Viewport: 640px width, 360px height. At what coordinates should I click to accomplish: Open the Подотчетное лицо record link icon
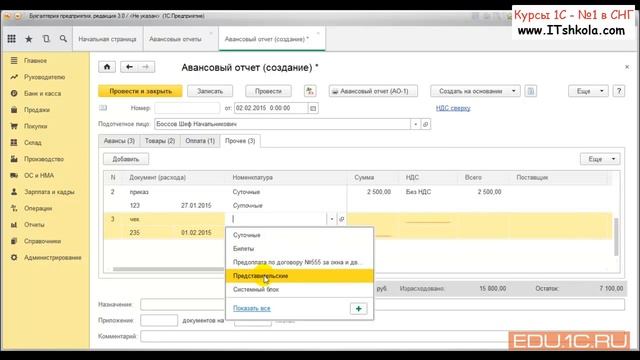pos(426,124)
